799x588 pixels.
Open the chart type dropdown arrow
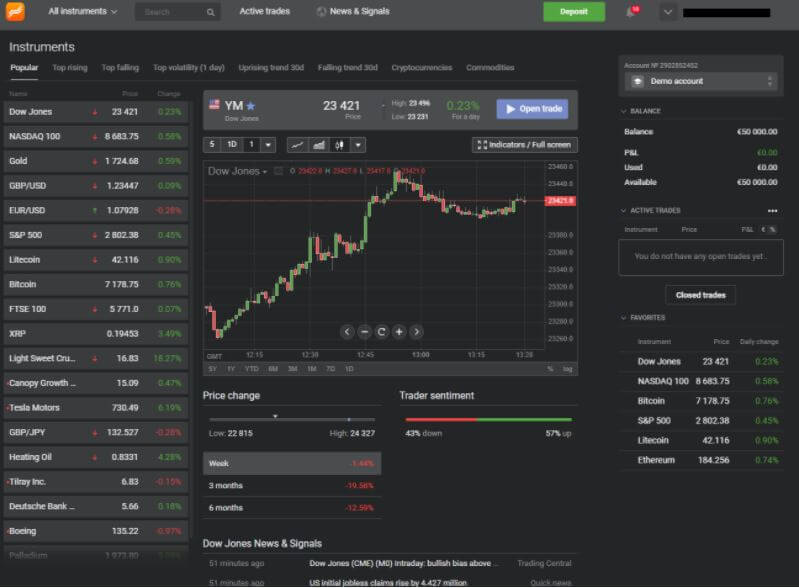click(358, 145)
